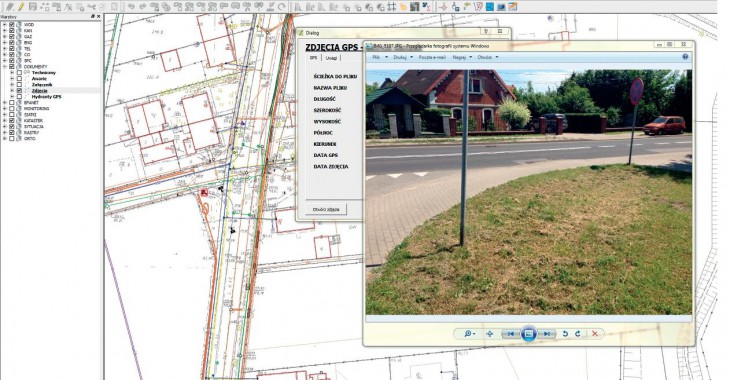Enable the Hydranty GPS layer checkbox

[x=19, y=96]
